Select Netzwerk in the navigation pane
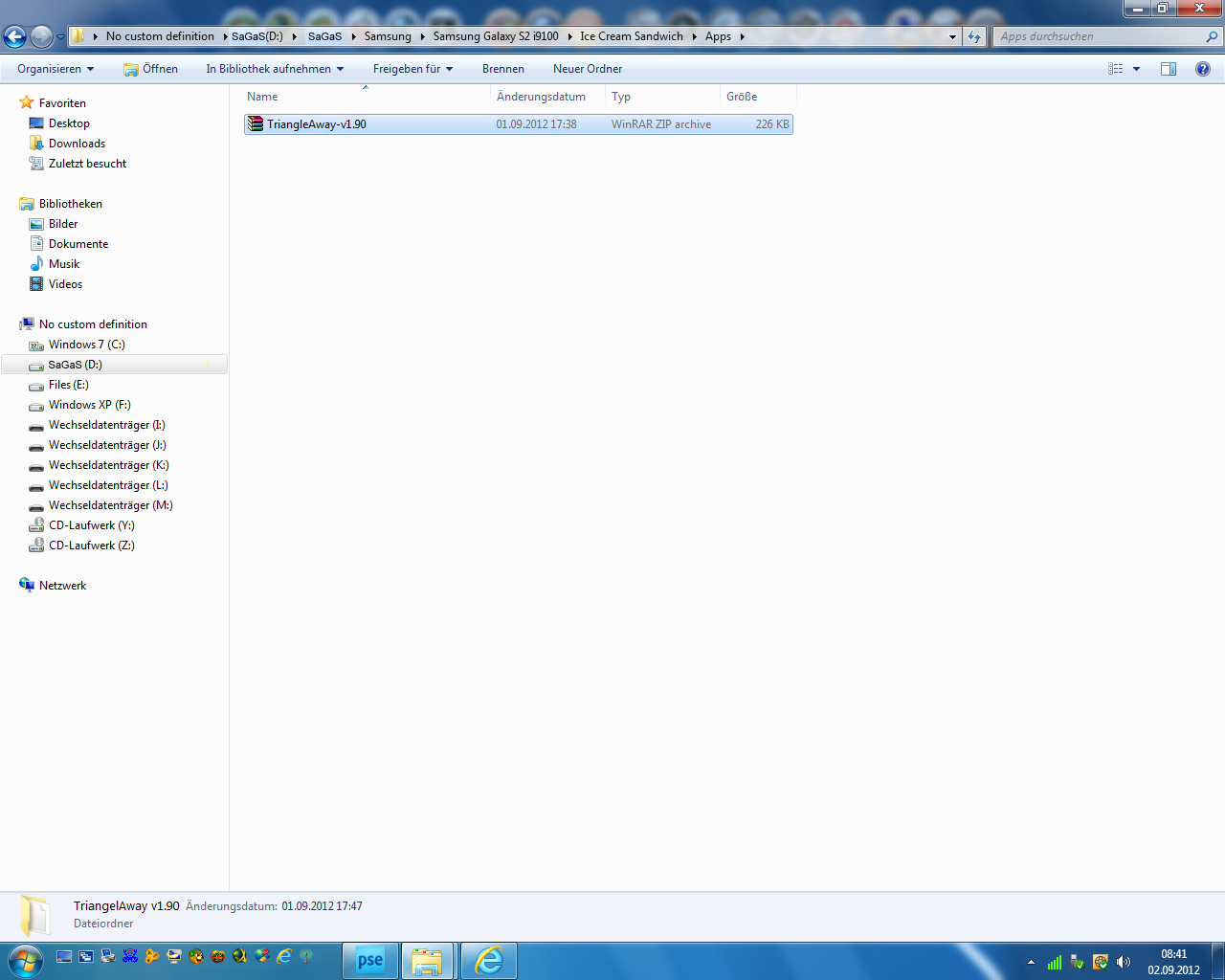This screenshot has height=980, width=1225. (x=62, y=586)
